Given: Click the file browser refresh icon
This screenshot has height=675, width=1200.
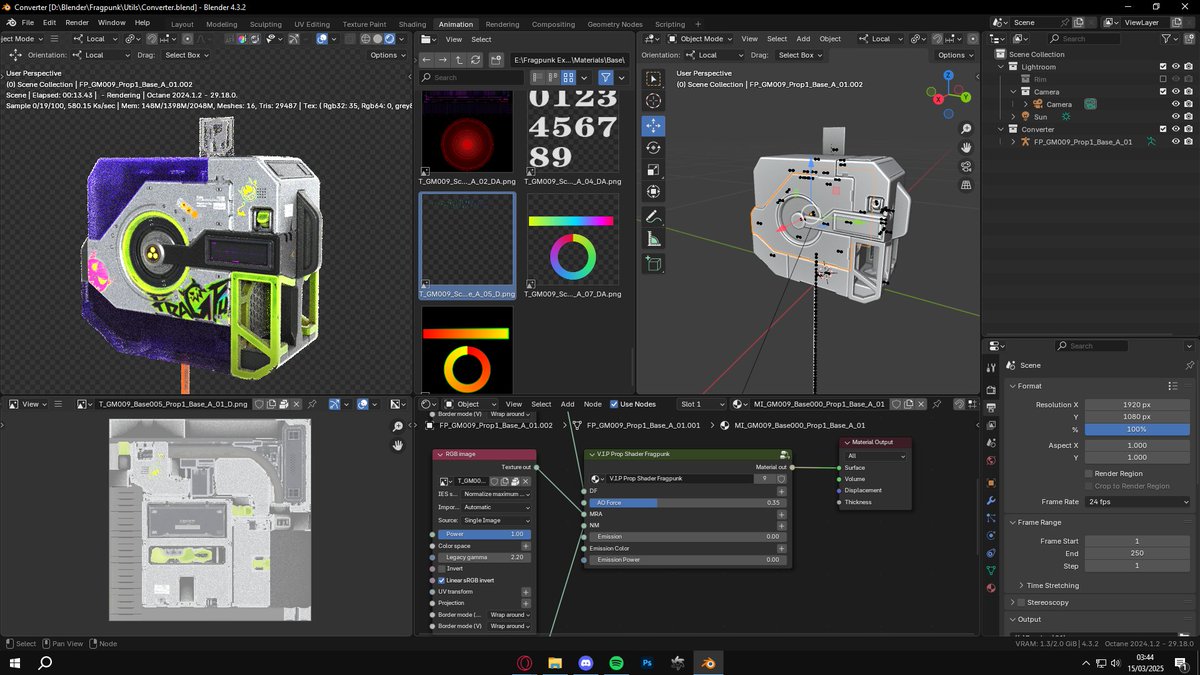Looking at the screenshot, I should pos(477,60).
